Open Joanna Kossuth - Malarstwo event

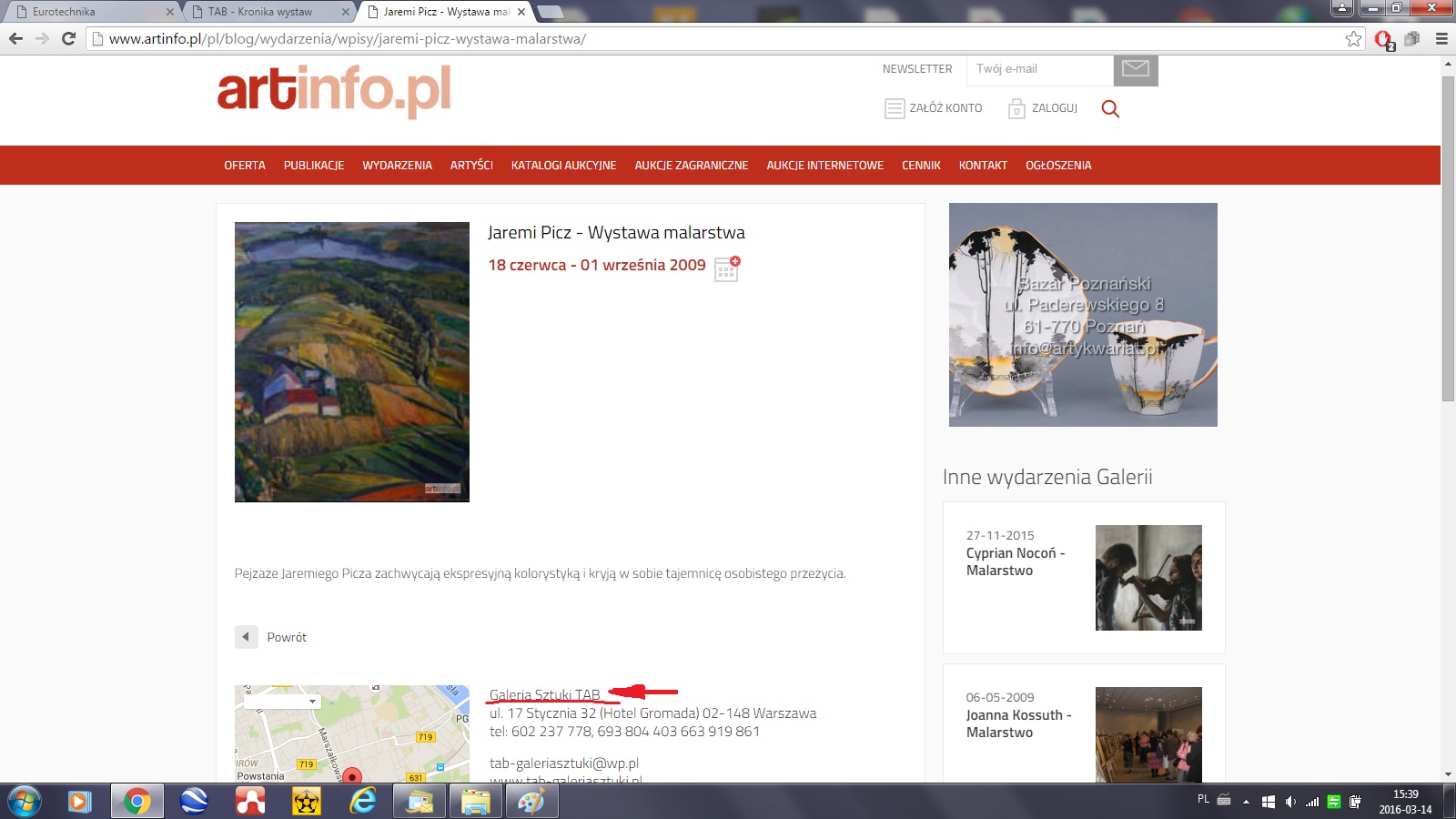pos(1019,723)
